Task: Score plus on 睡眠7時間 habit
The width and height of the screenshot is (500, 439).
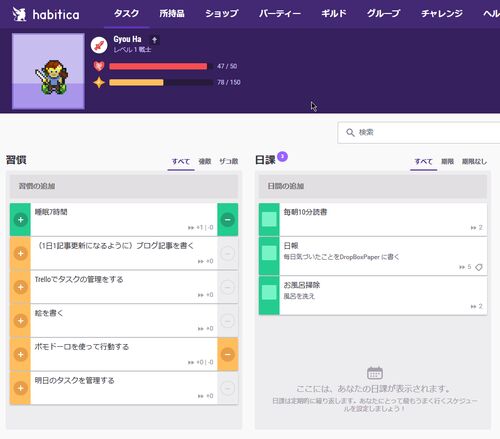Action: (x=20, y=220)
